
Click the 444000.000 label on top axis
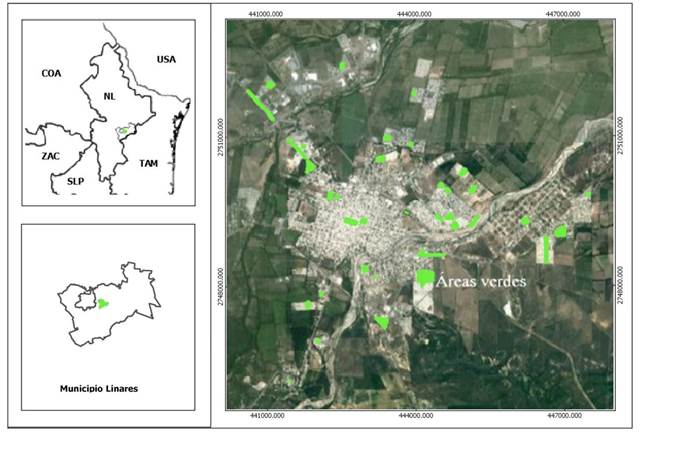click(x=413, y=14)
